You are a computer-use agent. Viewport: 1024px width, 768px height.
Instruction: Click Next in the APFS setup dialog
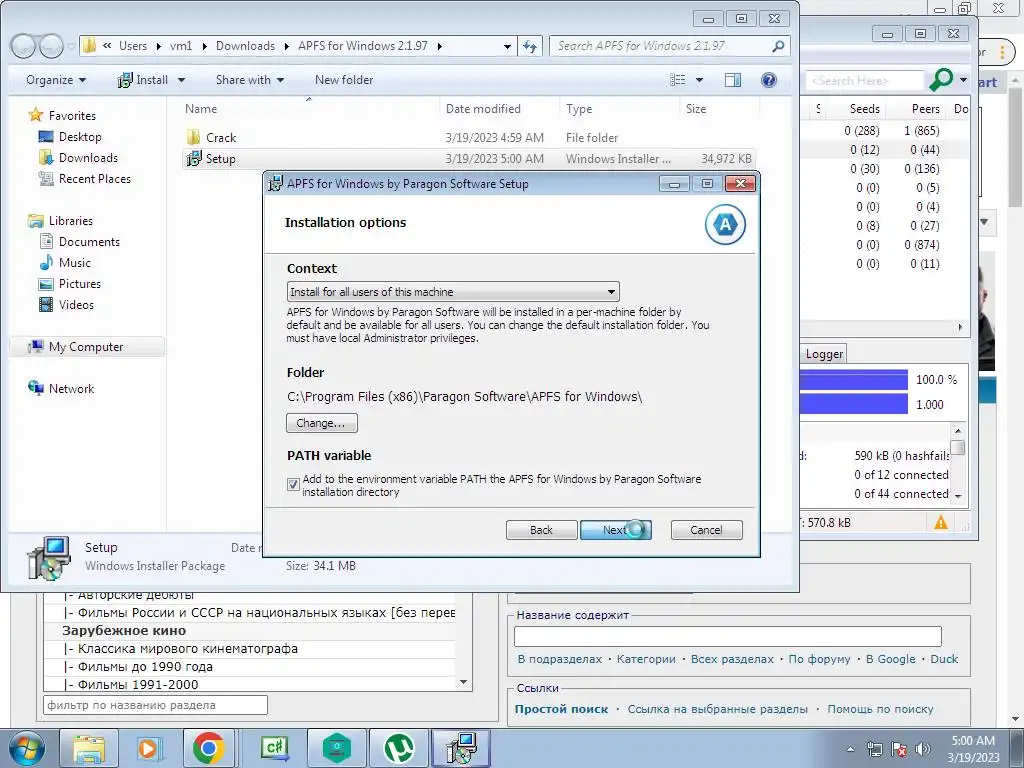(x=615, y=530)
